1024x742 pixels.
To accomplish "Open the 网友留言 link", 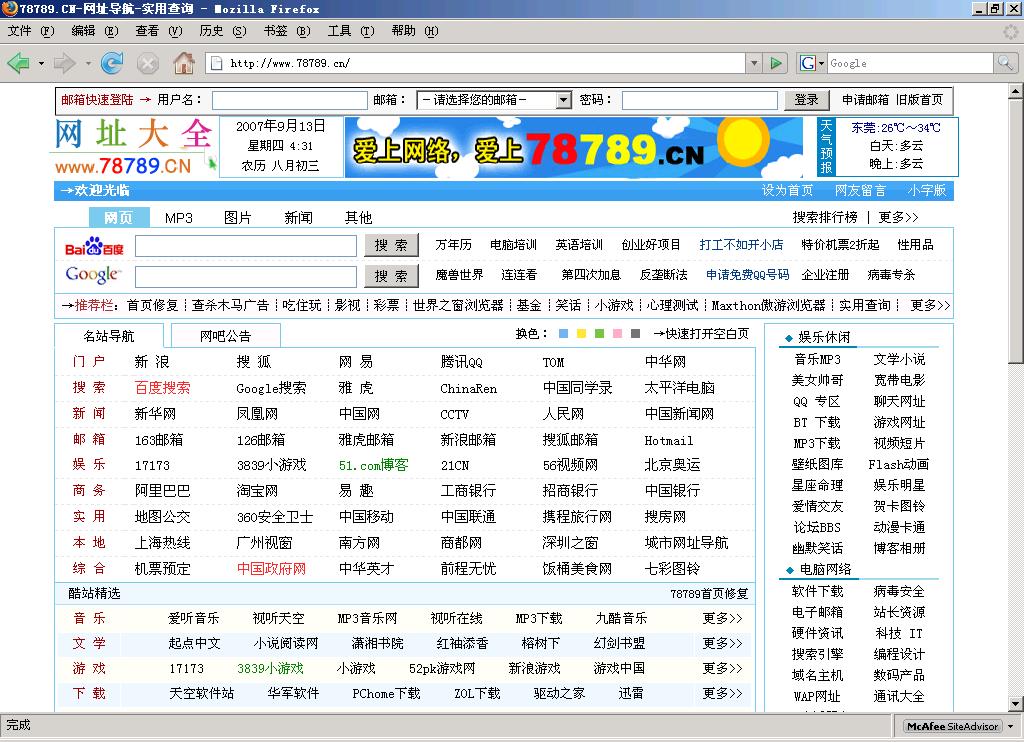I will (x=860, y=191).
